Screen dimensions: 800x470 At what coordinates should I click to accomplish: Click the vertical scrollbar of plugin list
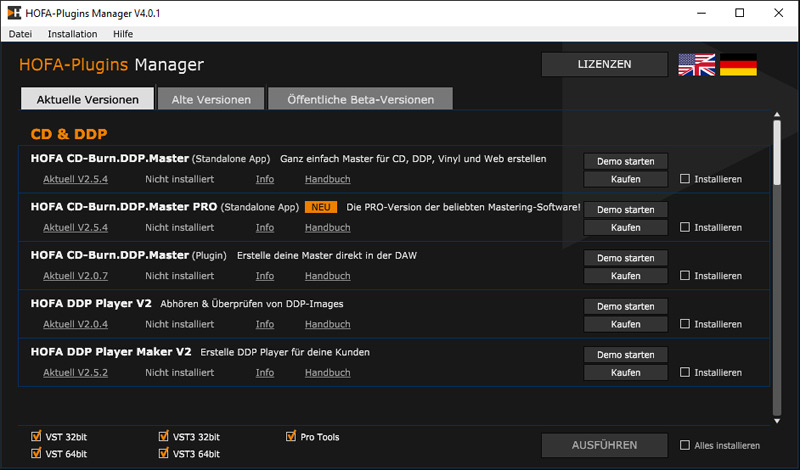point(776,260)
